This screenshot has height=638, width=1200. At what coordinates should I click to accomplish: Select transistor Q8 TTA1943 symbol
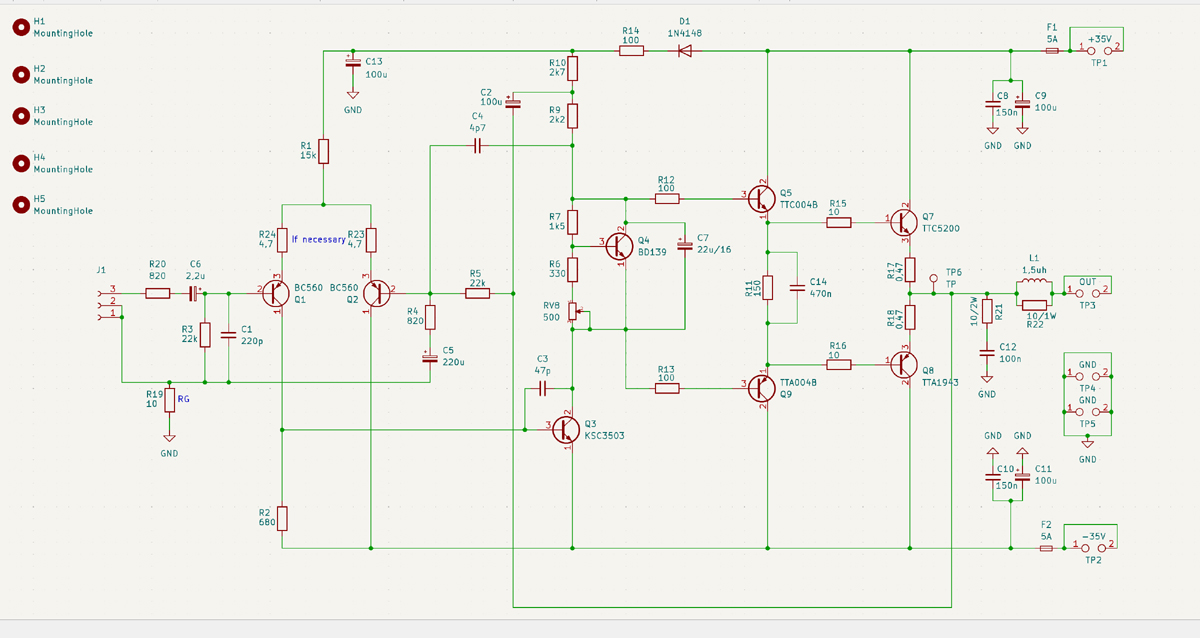903,365
